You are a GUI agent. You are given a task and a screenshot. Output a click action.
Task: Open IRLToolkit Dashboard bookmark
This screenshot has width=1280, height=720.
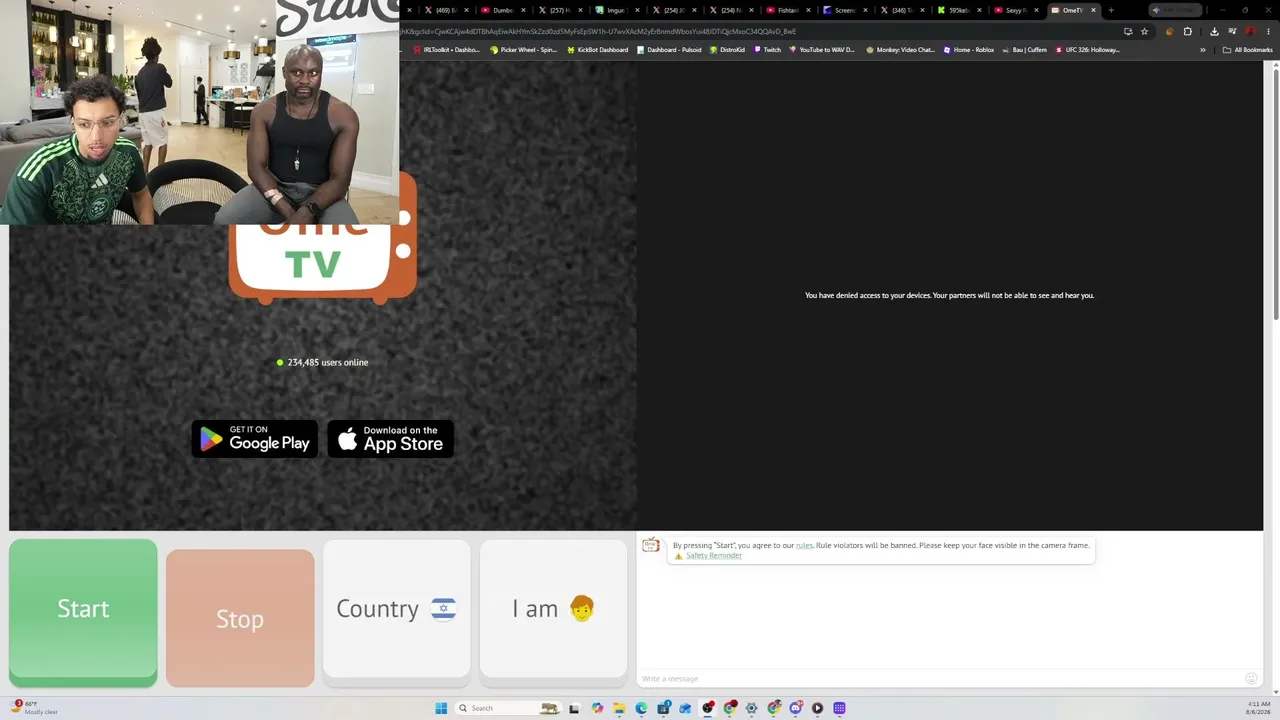tap(446, 50)
